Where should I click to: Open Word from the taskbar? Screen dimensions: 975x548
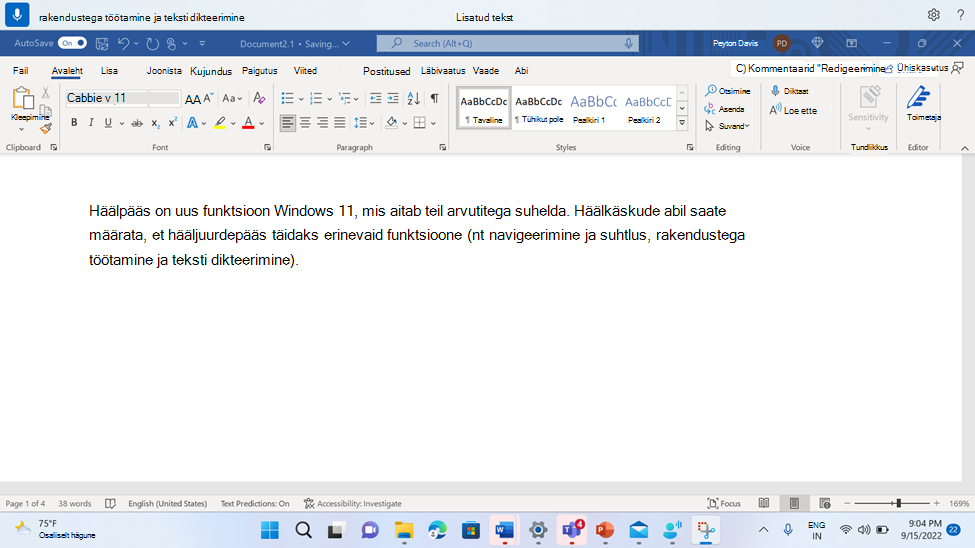504,530
